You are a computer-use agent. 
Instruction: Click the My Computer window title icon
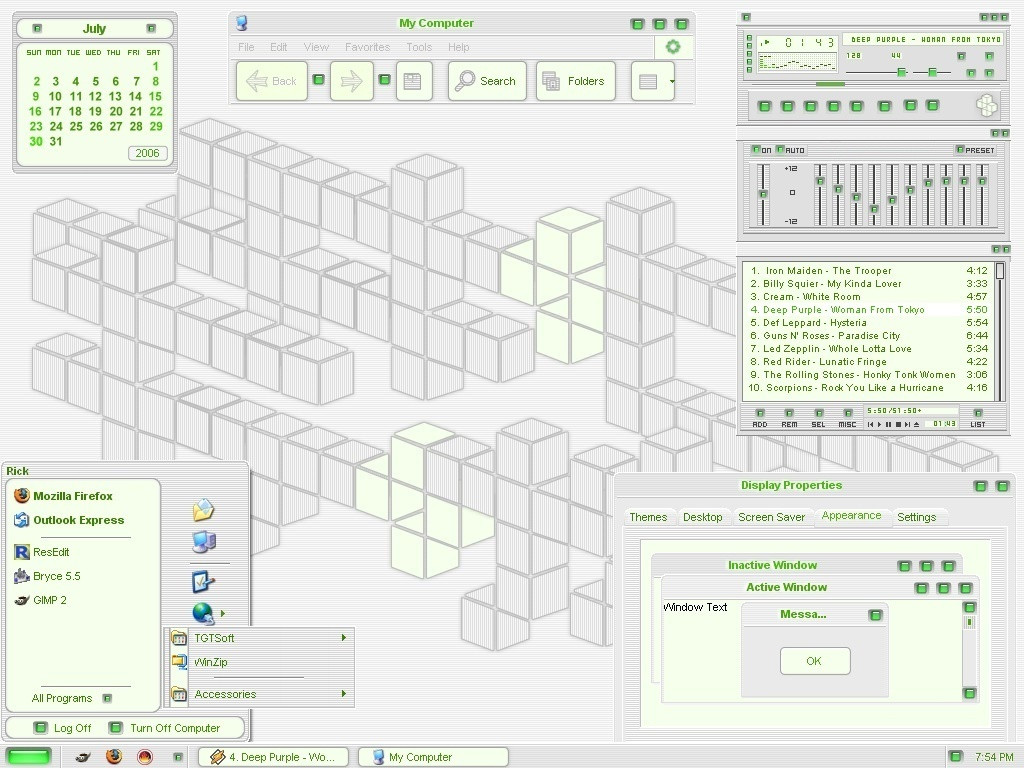(242, 24)
